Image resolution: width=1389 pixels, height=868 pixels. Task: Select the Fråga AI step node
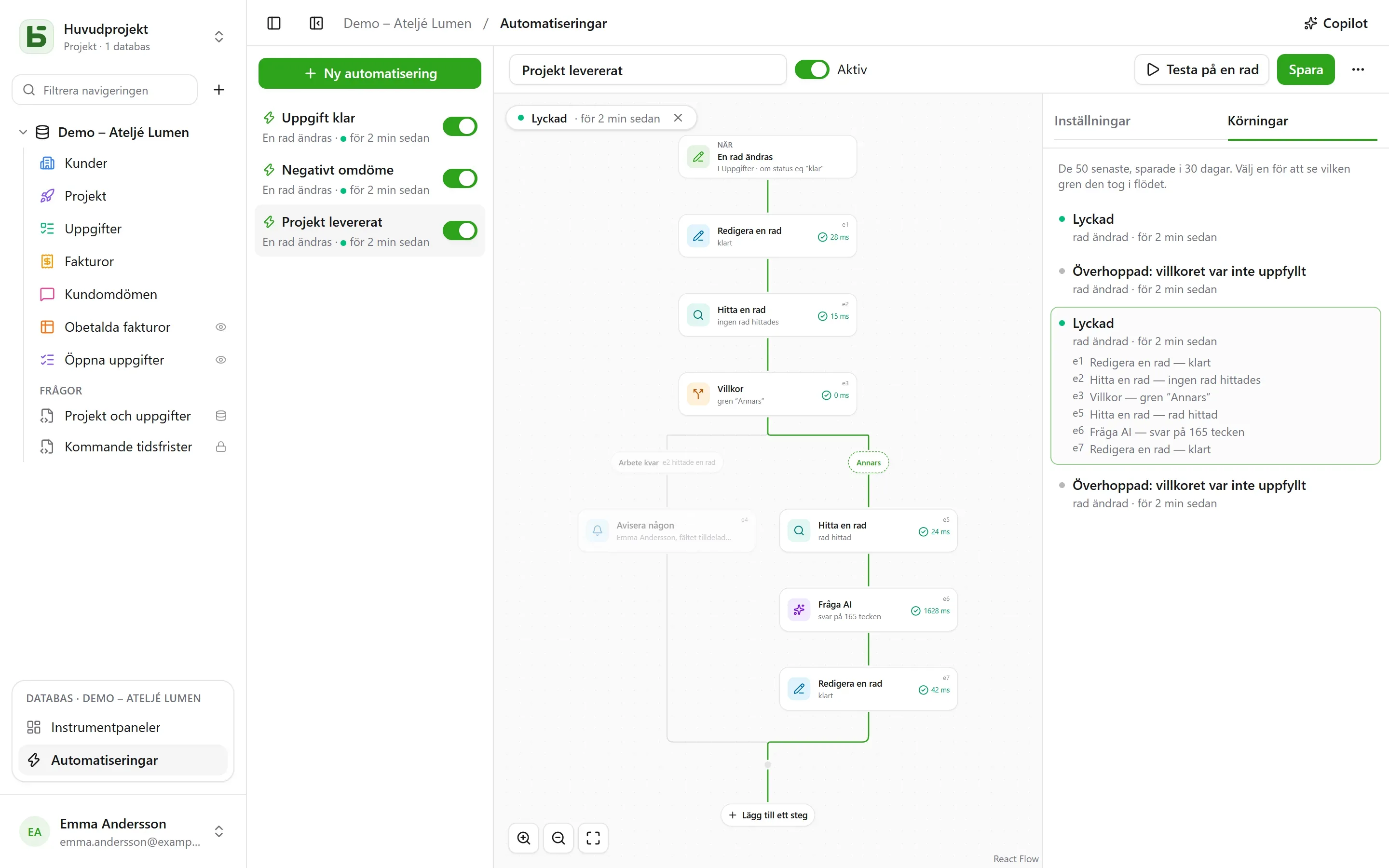pyautogui.click(x=868, y=610)
